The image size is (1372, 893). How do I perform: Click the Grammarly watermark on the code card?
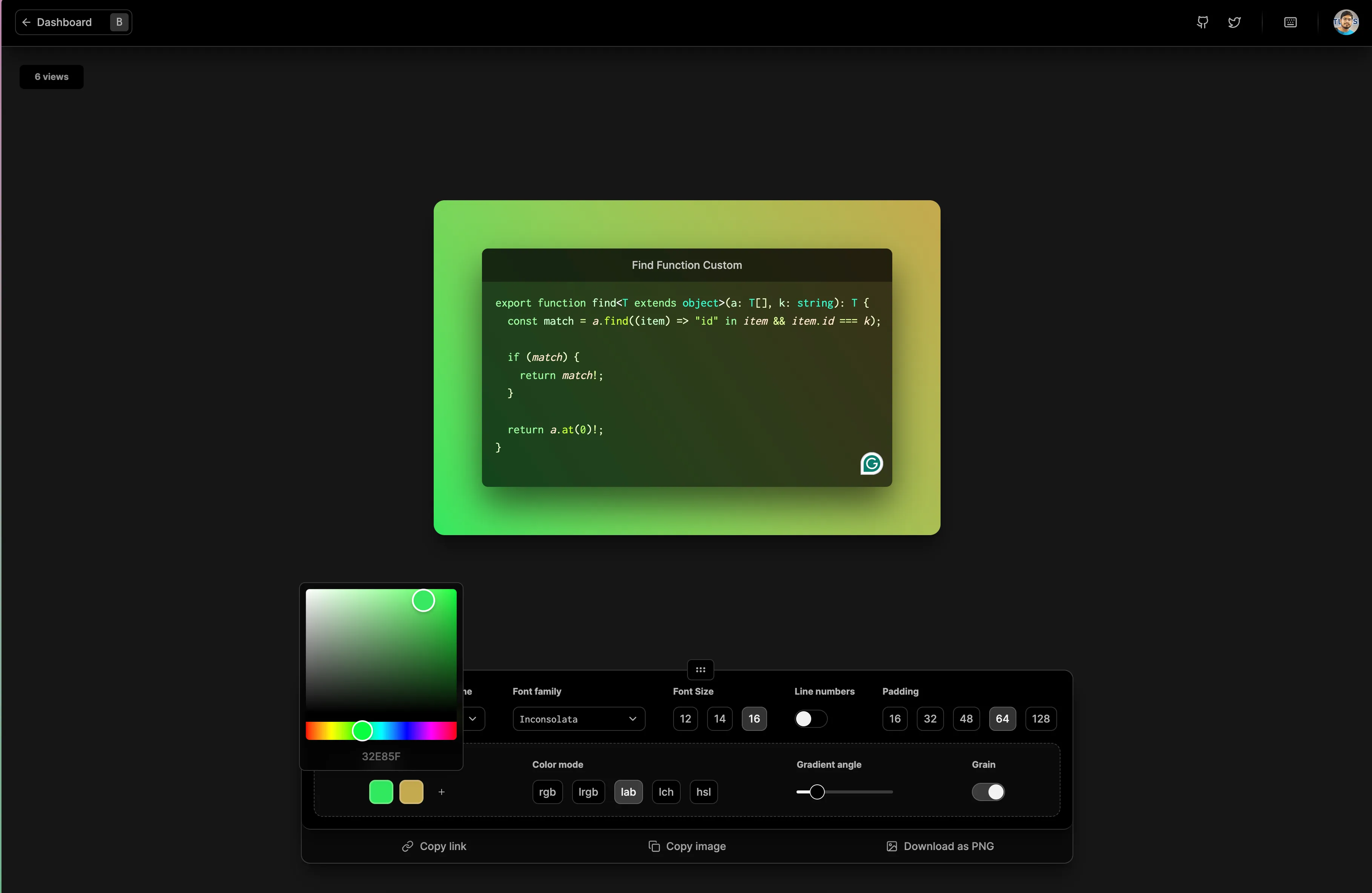(x=871, y=463)
